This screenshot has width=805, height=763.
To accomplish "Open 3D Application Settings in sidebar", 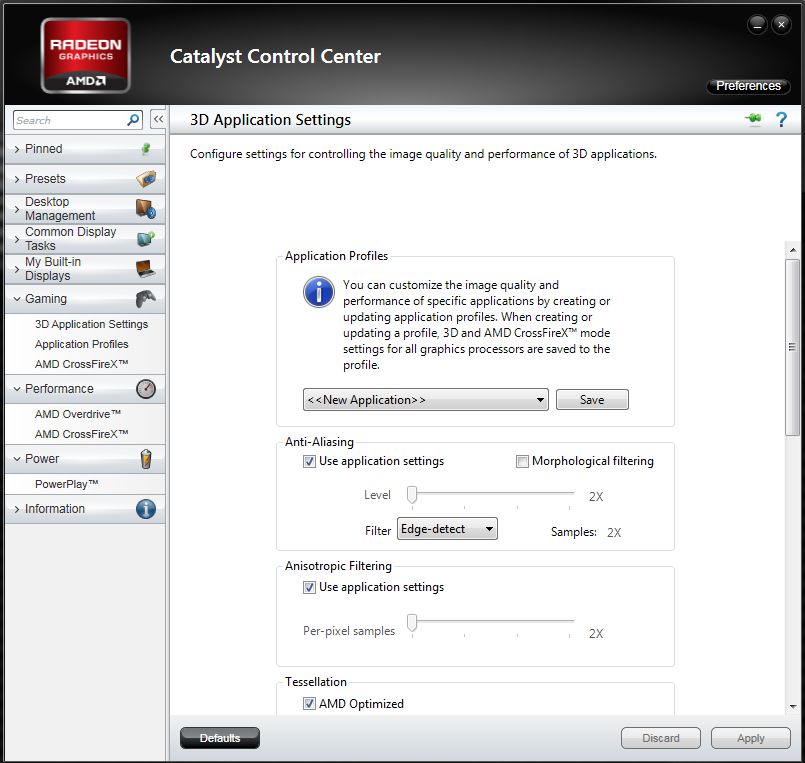I will tap(91, 324).
